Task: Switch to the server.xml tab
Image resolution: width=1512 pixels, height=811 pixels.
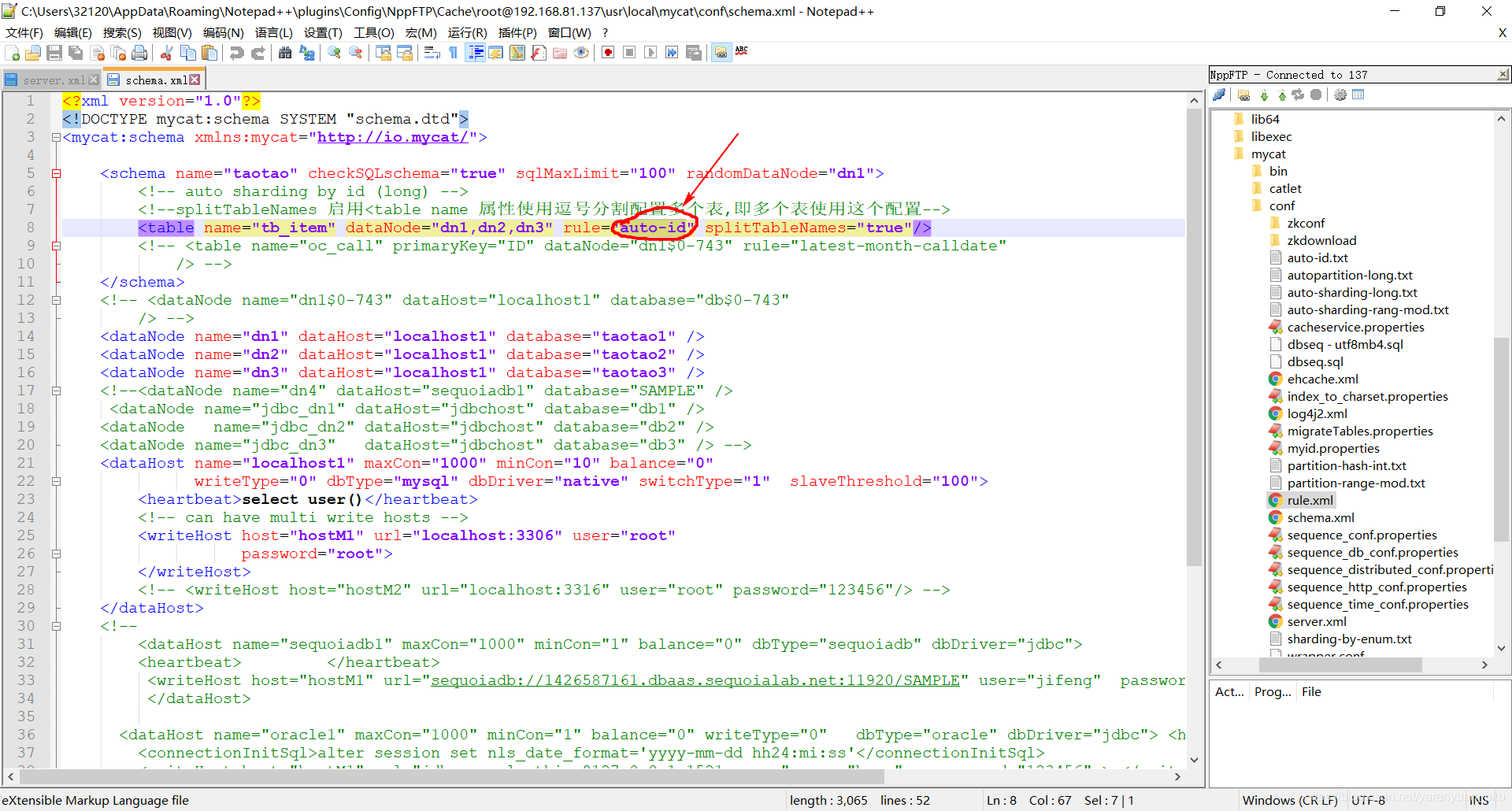Action: click(x=52, y=80)
